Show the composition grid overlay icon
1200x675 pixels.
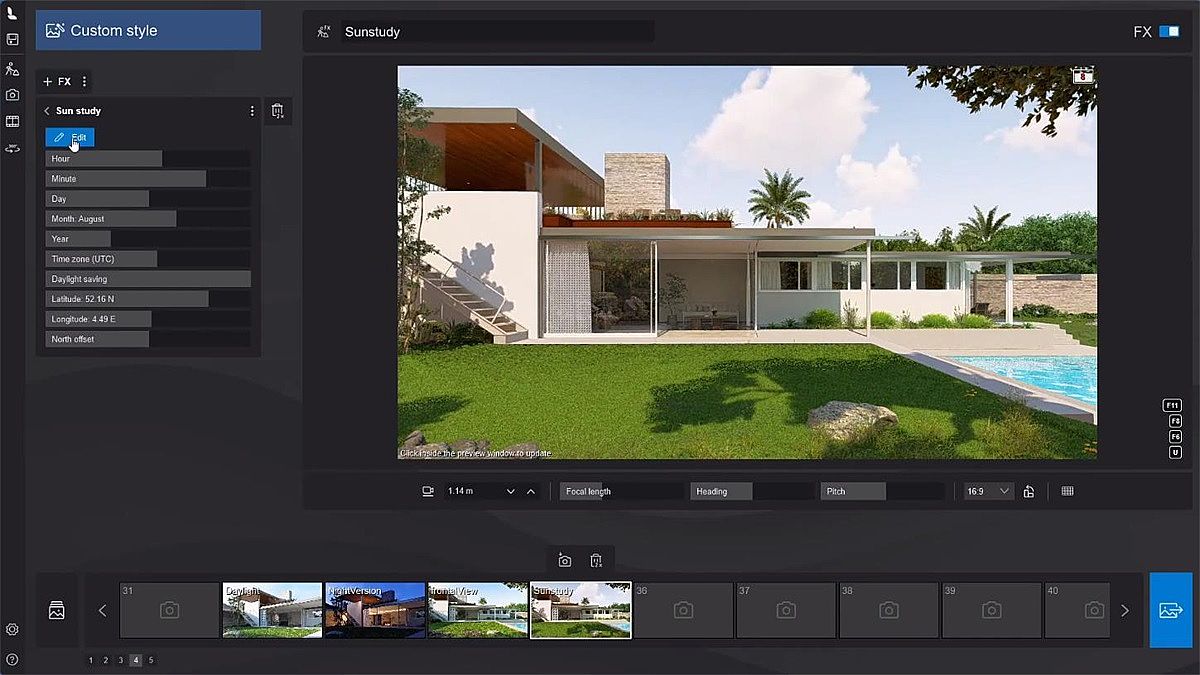pos(1067,491)
